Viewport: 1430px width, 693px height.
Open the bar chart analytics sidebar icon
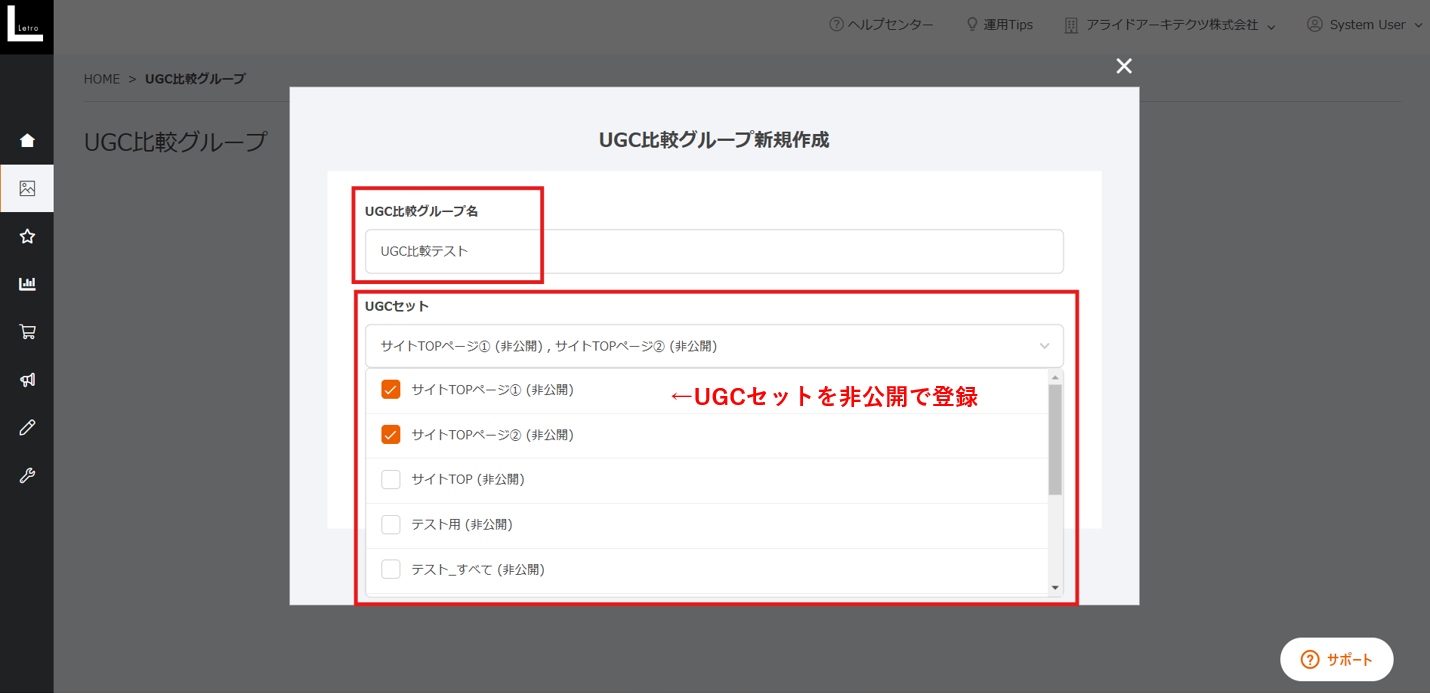(x=26, y=283)
